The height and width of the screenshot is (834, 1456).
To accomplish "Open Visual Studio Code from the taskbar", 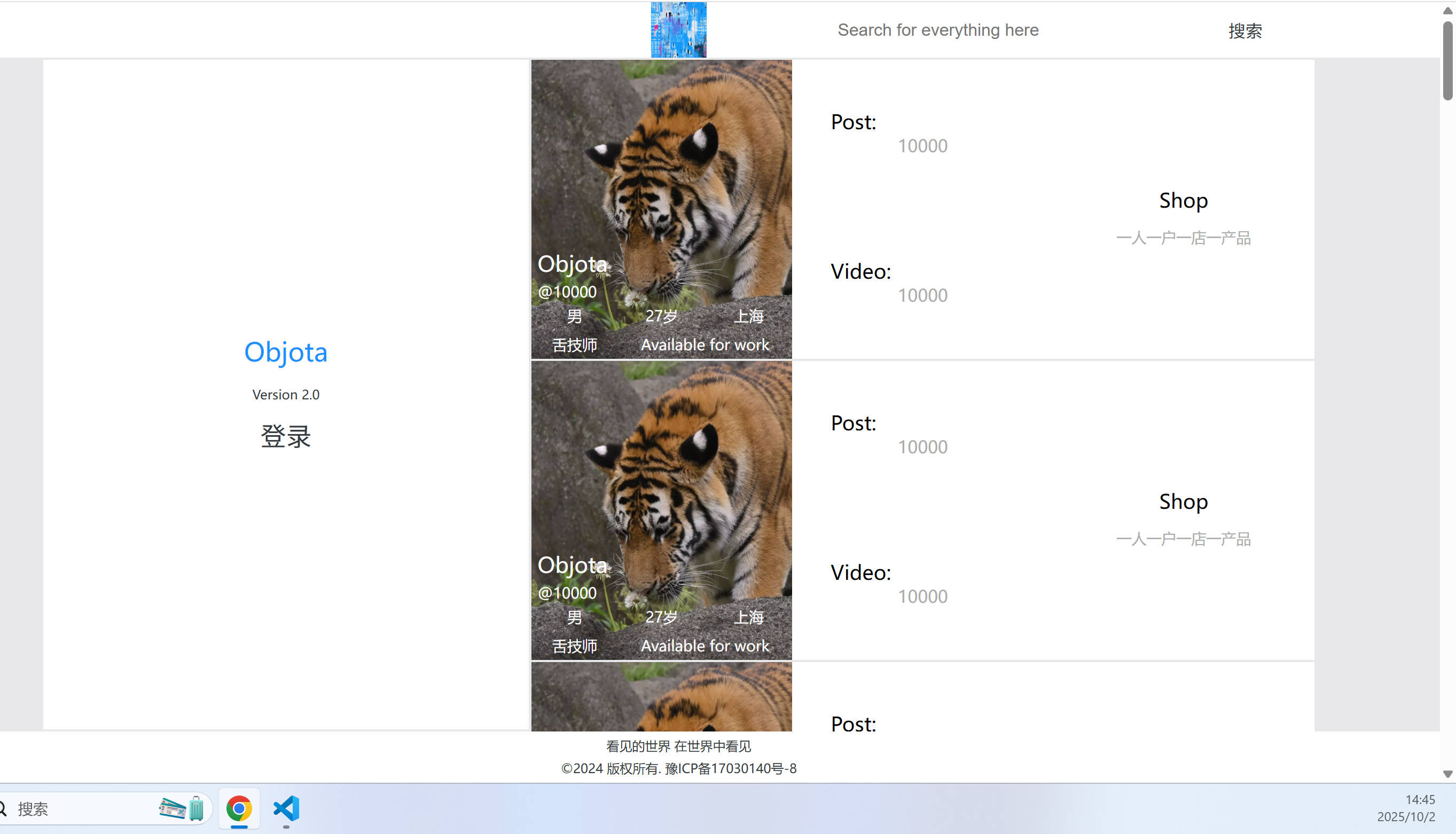I will (286, 808).
